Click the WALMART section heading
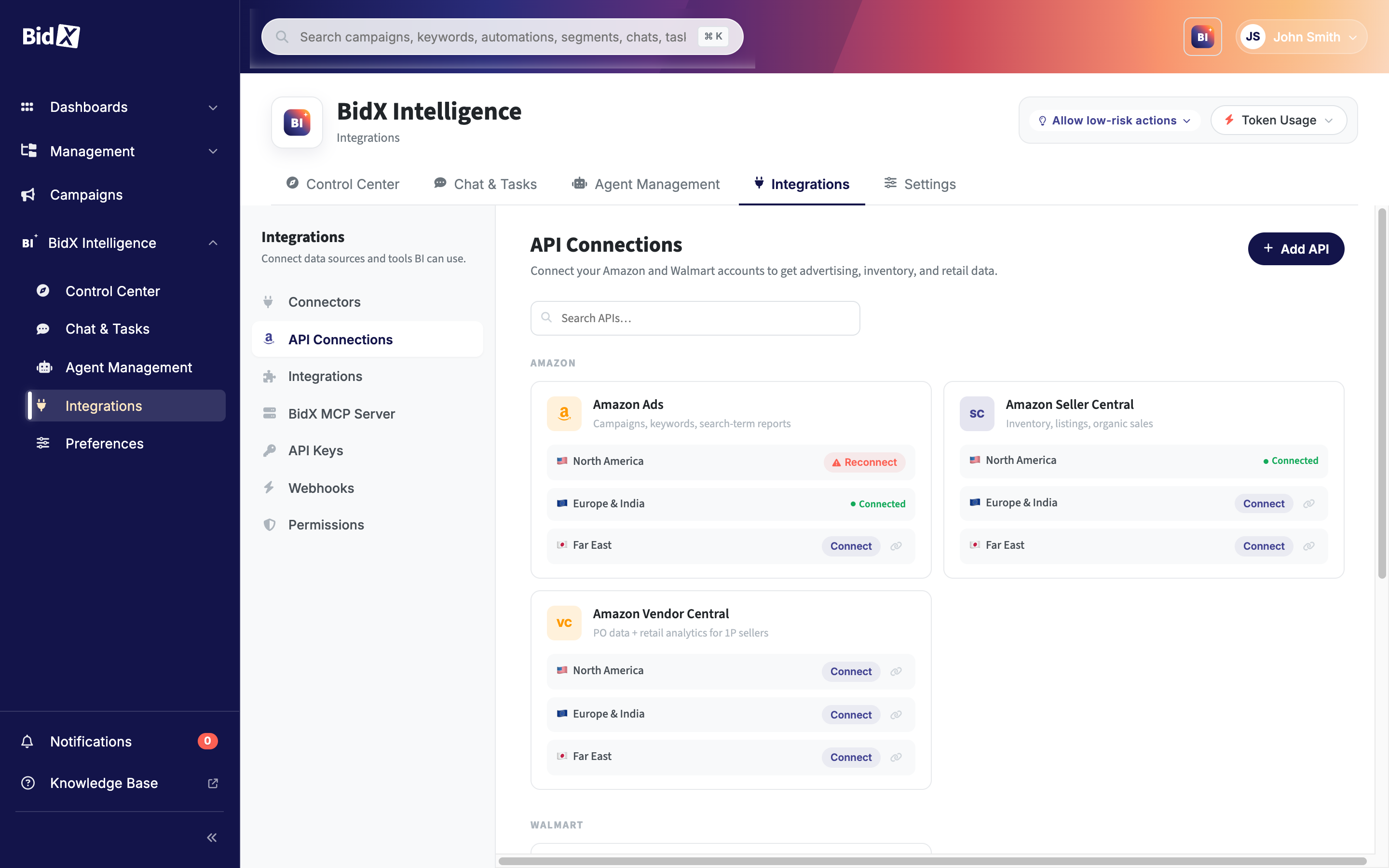 point(556,825)
